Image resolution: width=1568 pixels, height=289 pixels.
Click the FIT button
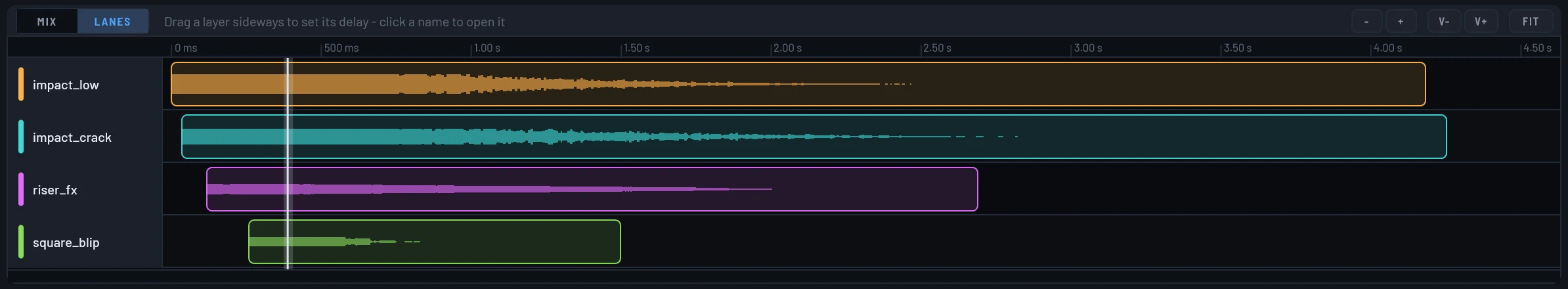1531,22
